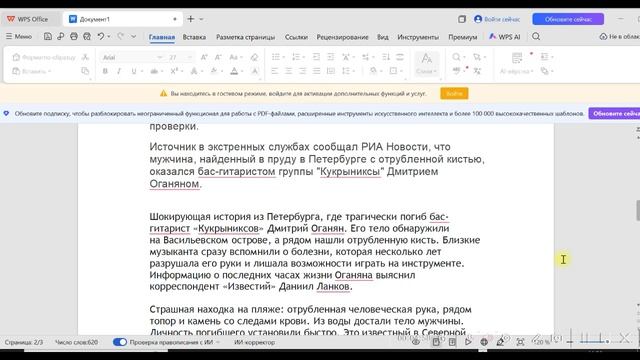This screenshot has width=640, height=360.
Task: Click the orange Войти button in guest banner
Action: pyautogui.click(x=454, y=93)
